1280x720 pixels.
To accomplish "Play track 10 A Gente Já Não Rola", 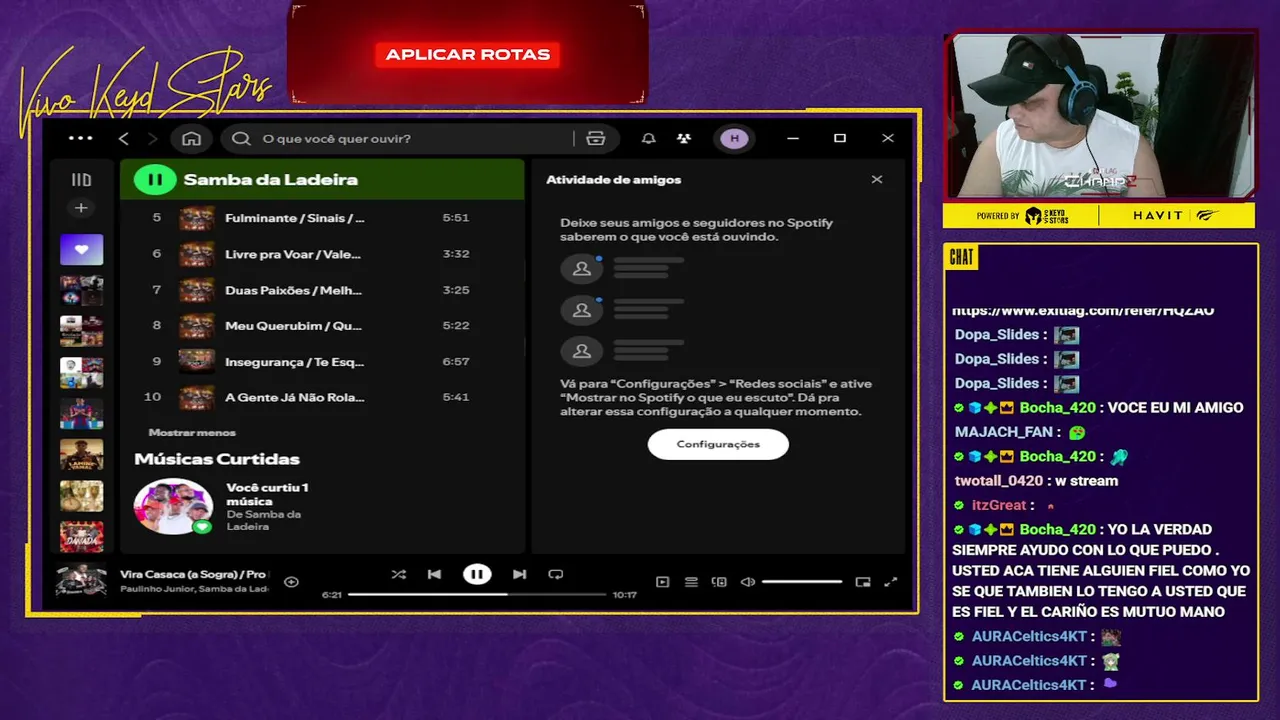I will point(322,397).
